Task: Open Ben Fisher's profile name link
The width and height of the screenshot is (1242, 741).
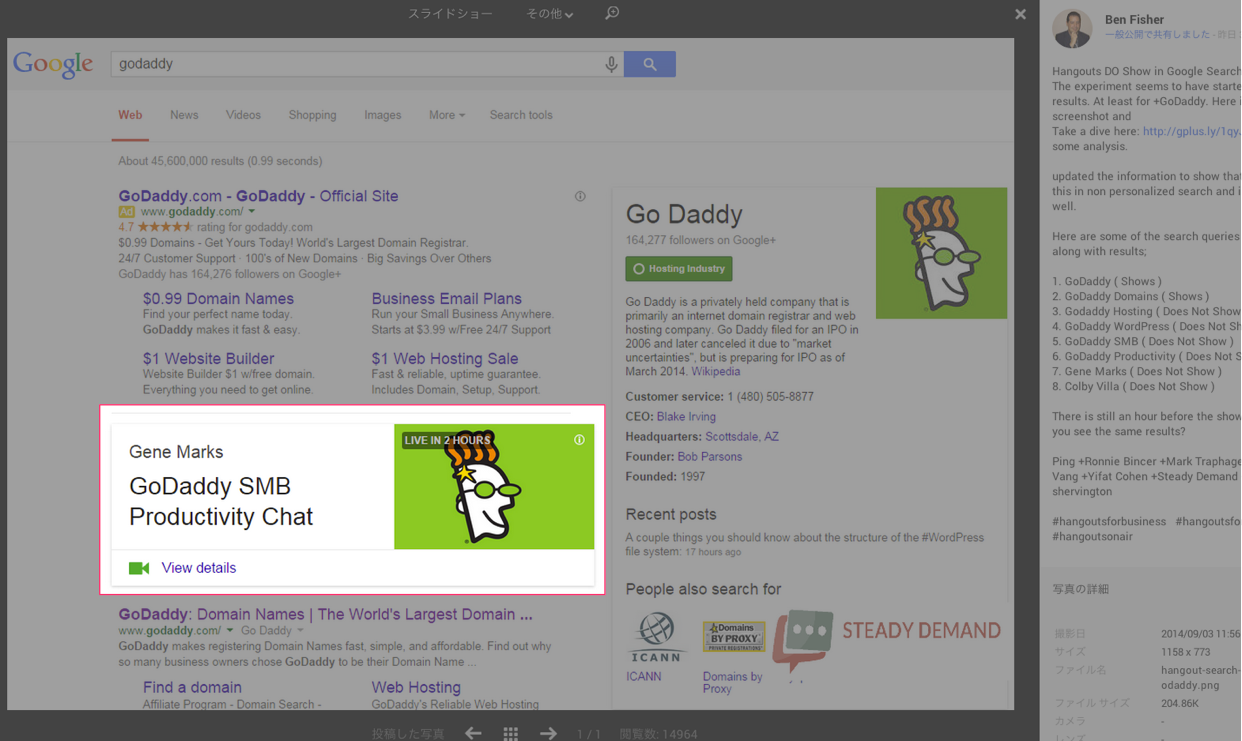Action: click(1134, 19)
